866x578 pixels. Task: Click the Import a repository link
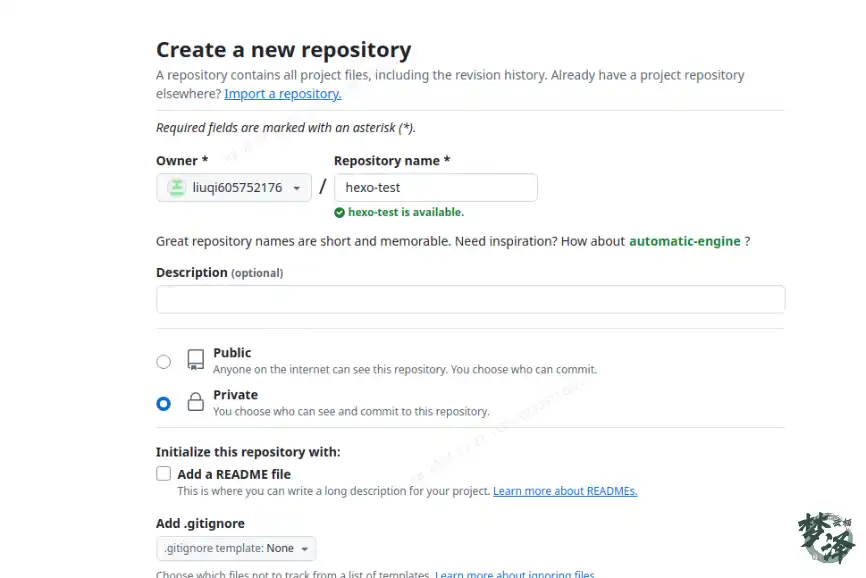tap(283, 94)
